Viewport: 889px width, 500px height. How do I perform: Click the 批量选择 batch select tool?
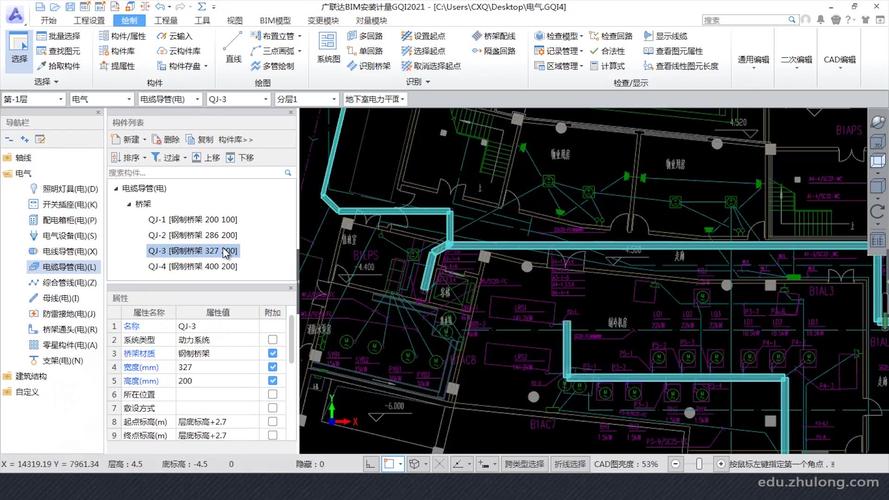(58, 36)
